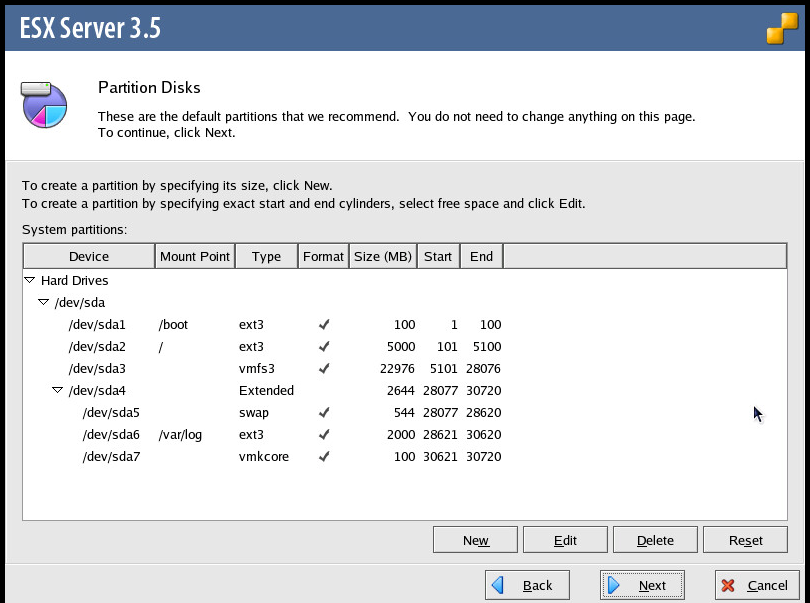Sort by the Start column header
Viewport: 810px width, 603px height.
[x=438, y=256]
